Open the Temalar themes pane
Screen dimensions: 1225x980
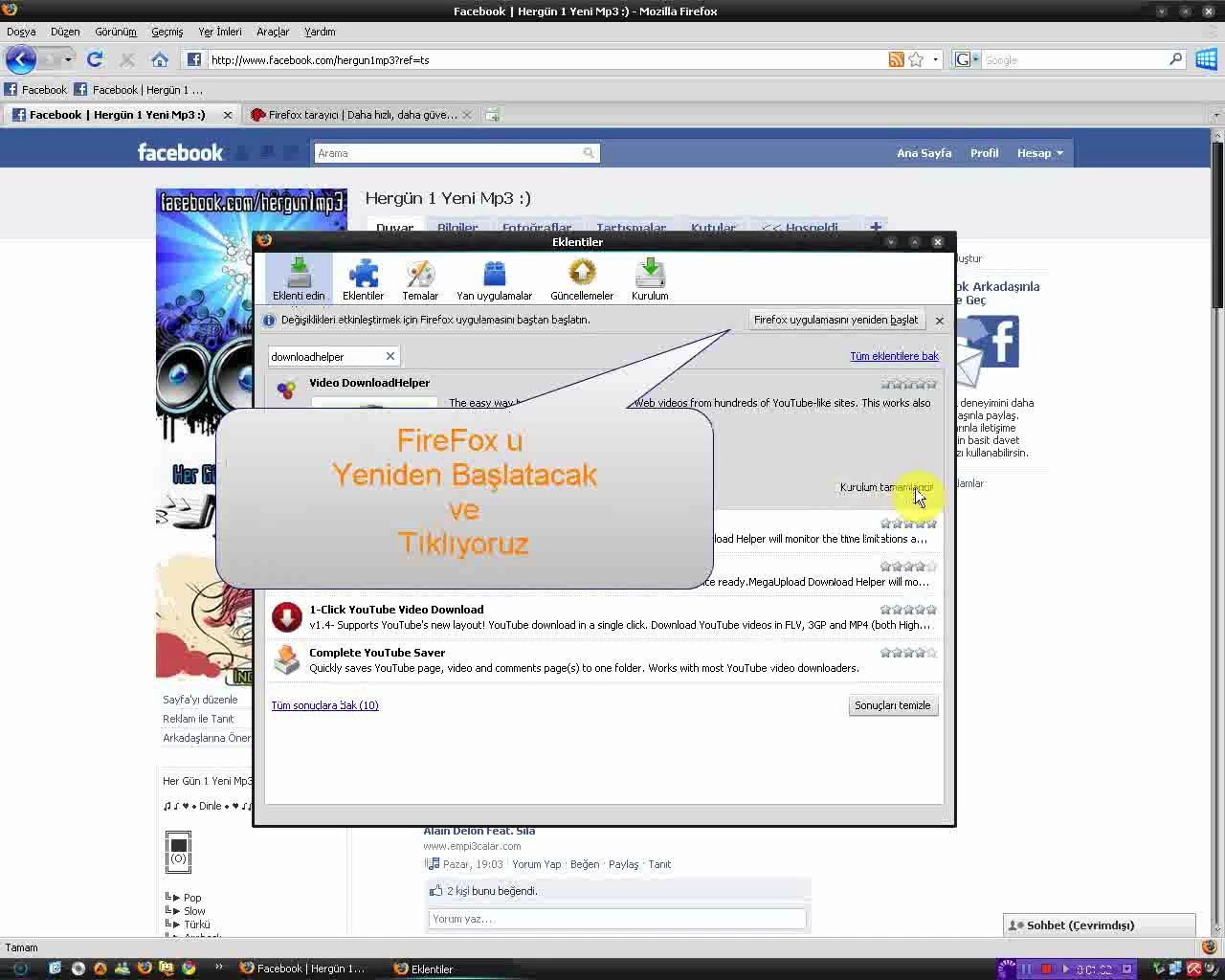click(420, 279)
